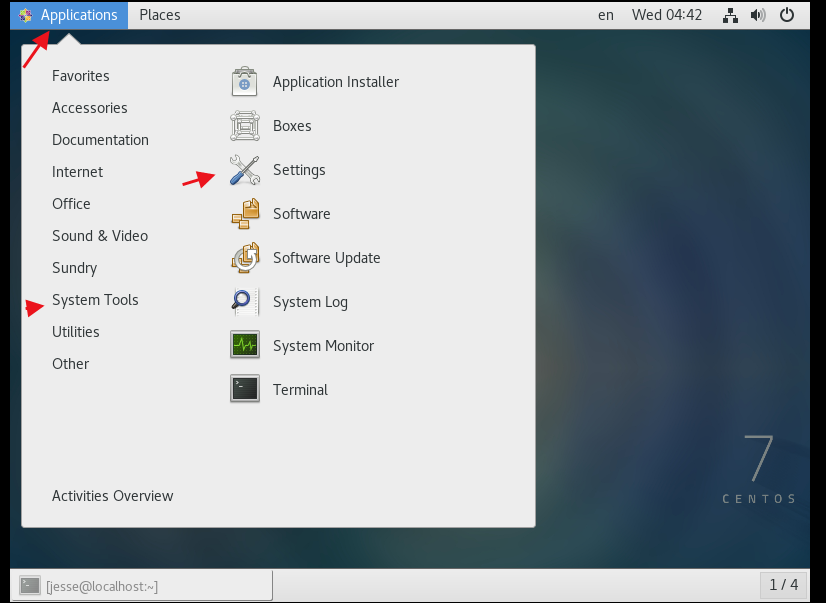The image size is (826, 603).
Task: Select the Utilities category
Action: tap(75, 332)
